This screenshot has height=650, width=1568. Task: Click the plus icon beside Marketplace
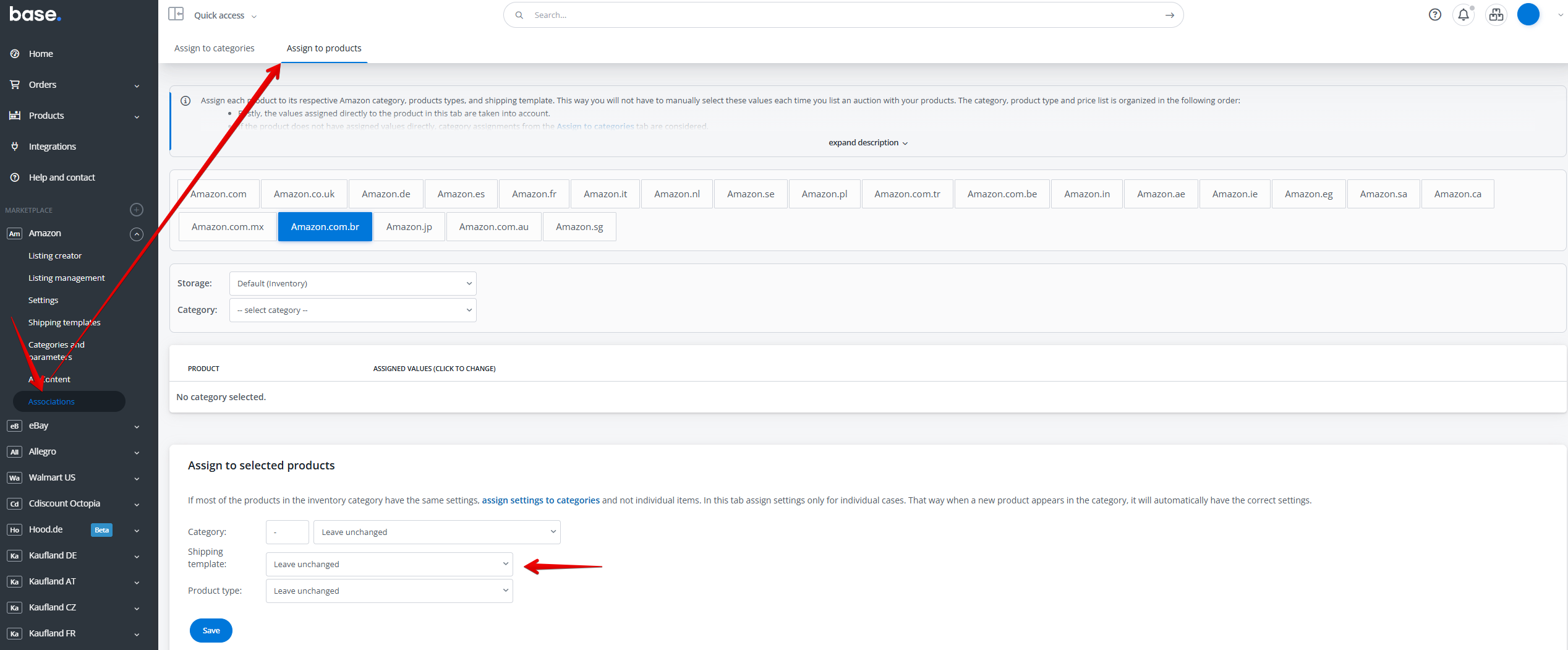pos(137,210)
